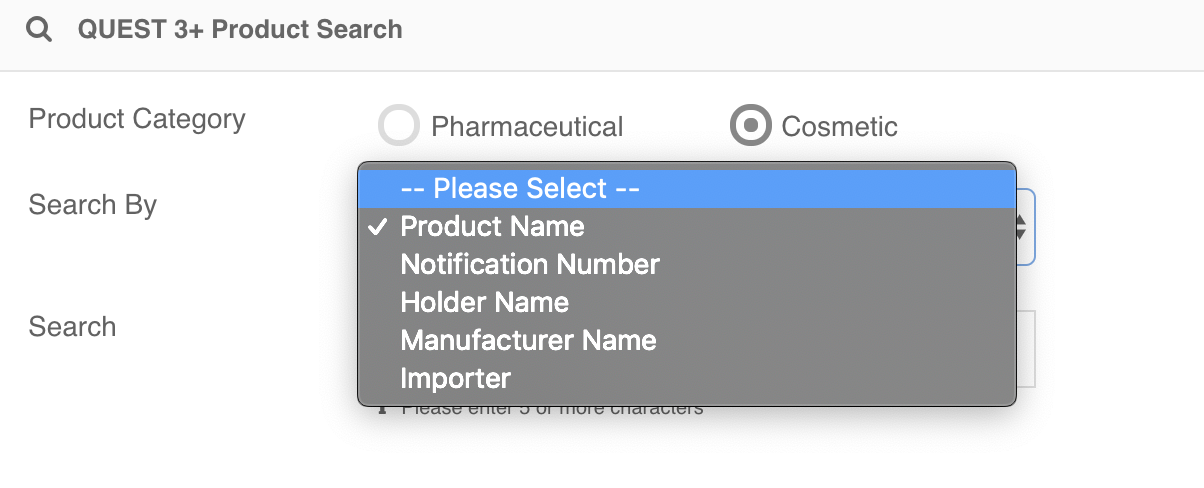Select Manufacturer Name option
The width and height of the screenshot is (1204, 488).
click(687, 341)
